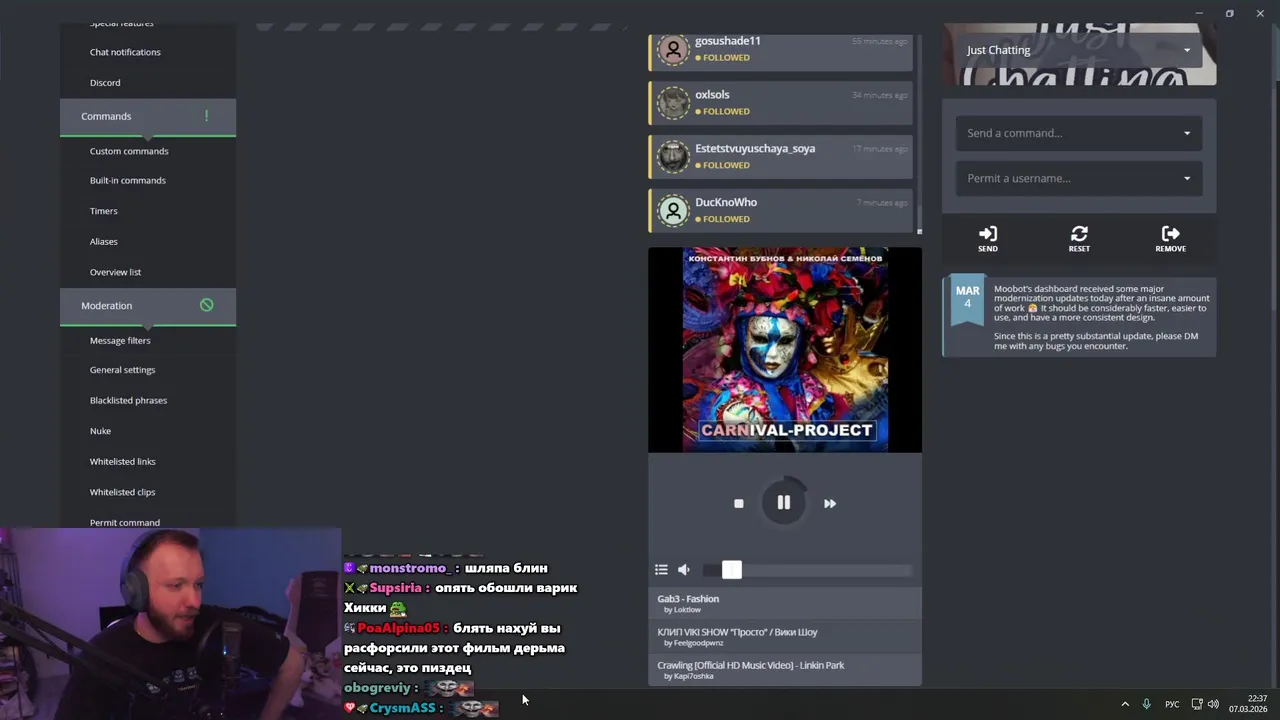Viewport: 1280px width, 720px height.
Task: Click monstromo_ username in chat overlay
Action: 411,568
